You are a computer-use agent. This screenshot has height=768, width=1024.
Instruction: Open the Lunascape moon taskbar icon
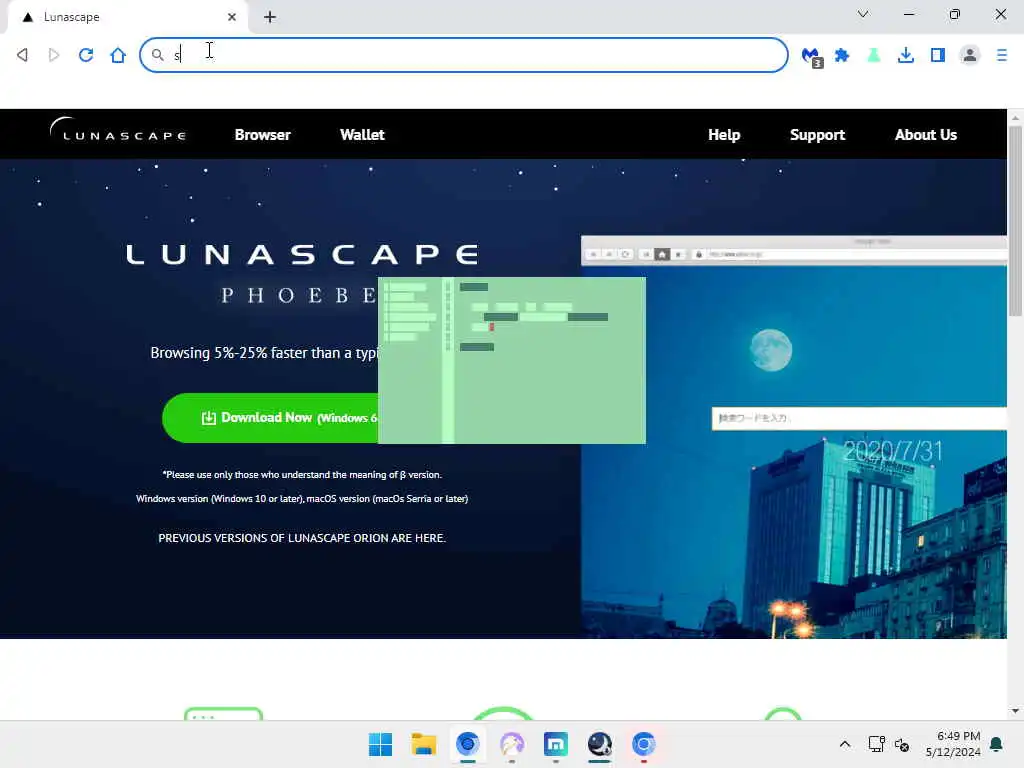[600, 744]
